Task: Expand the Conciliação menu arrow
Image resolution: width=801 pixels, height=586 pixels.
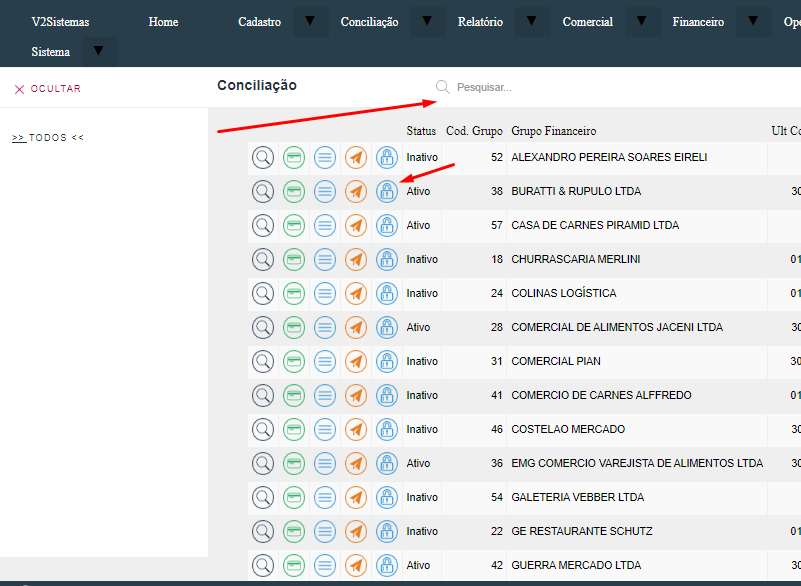Action: [x=428, y=22]
